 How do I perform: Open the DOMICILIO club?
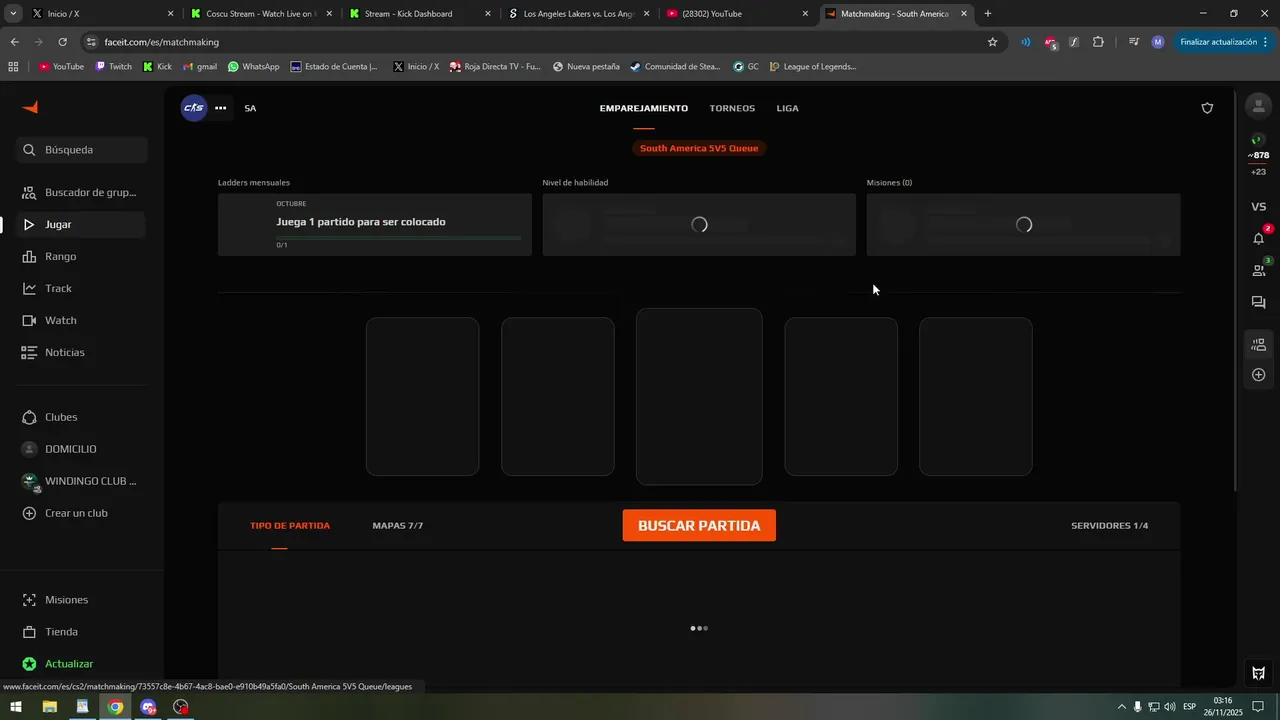pos(82,449)
